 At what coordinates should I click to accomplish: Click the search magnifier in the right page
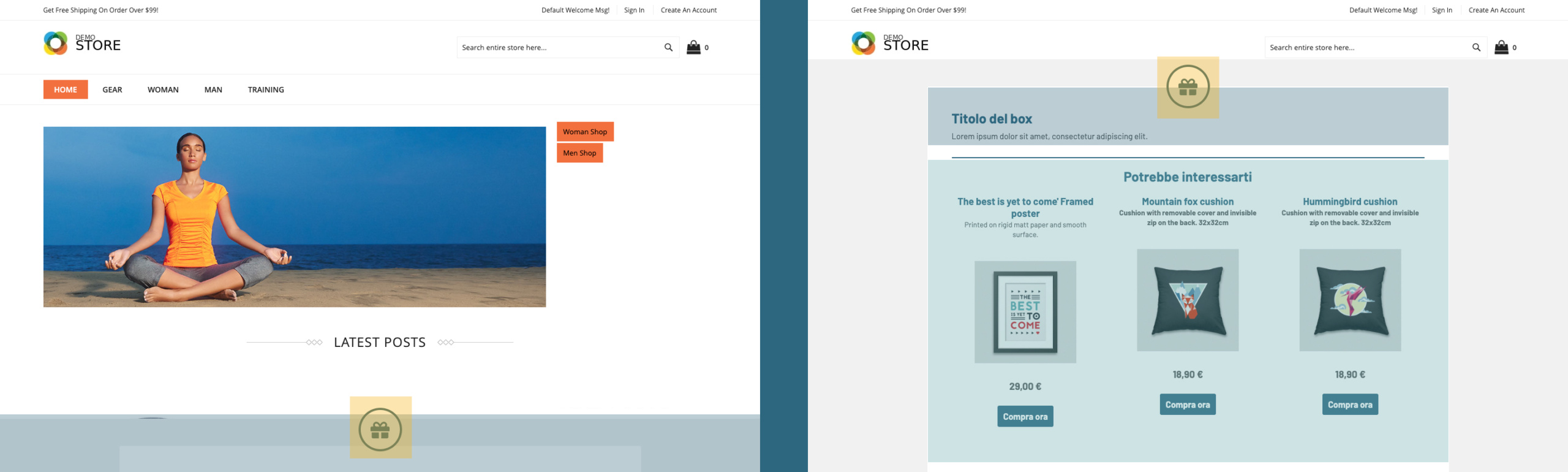(1476, 47)
